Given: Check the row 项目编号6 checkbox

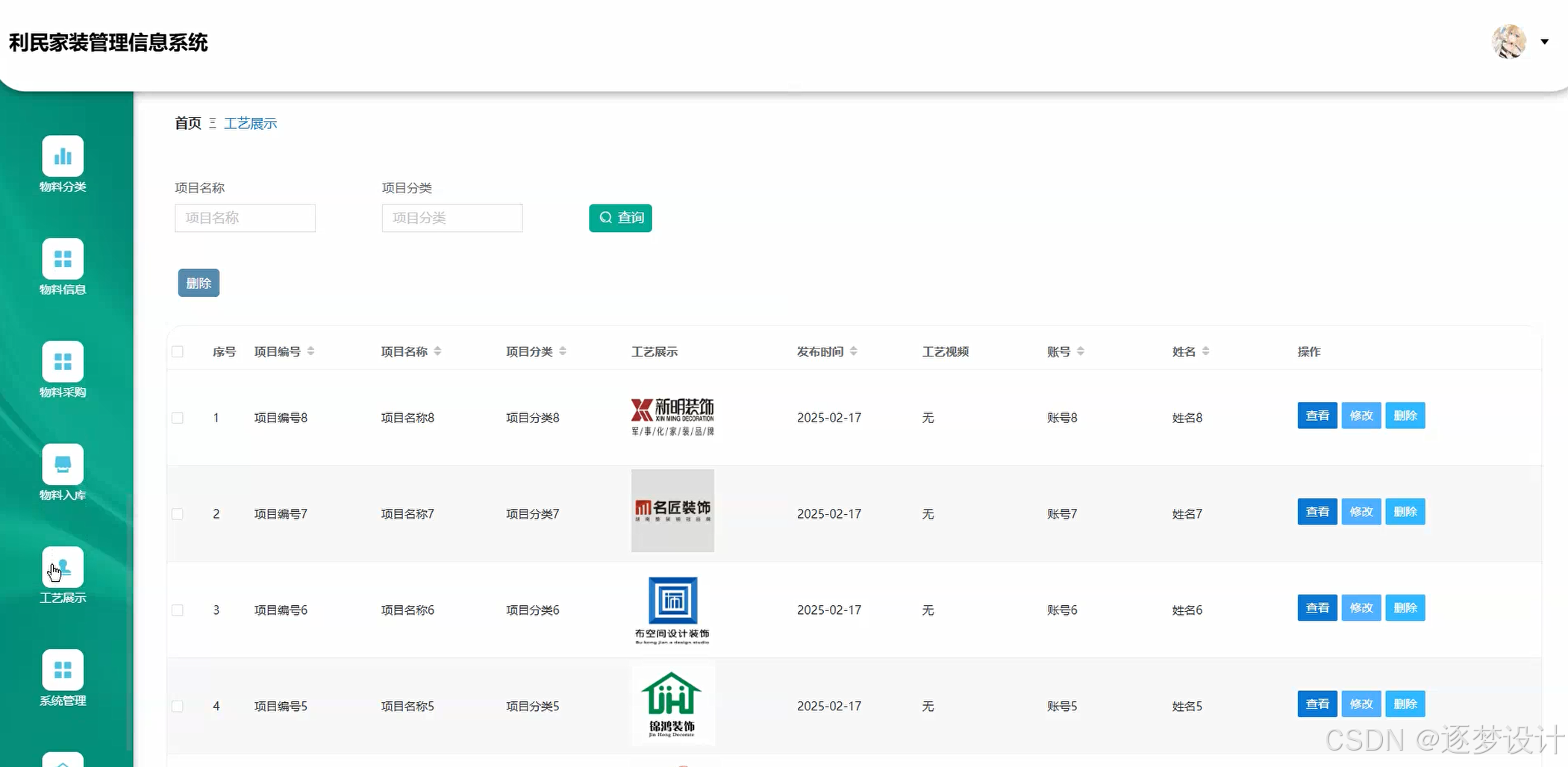Looking at the screenshot, I should 178,610.
